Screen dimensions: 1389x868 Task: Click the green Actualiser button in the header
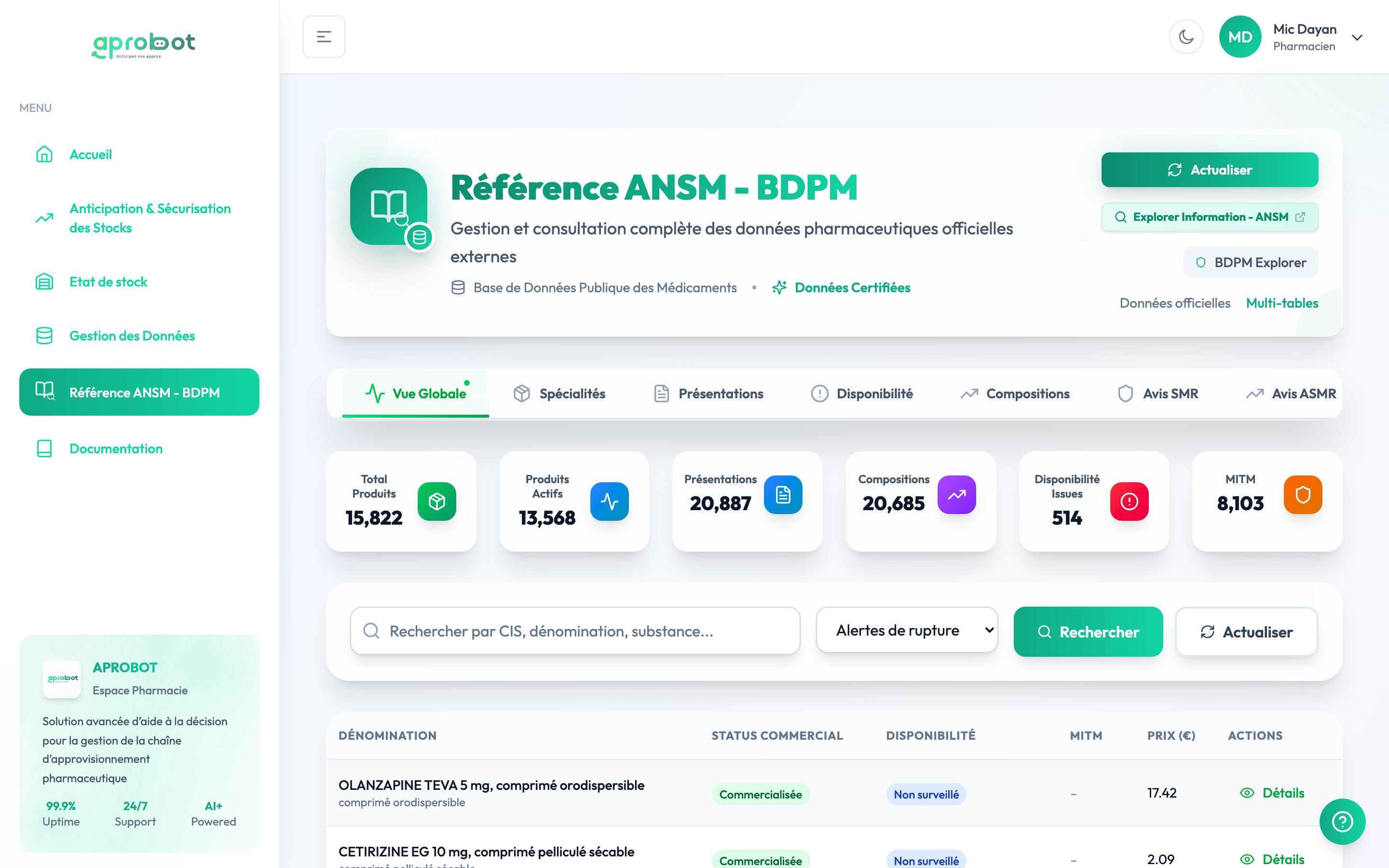coord(1210,170)
